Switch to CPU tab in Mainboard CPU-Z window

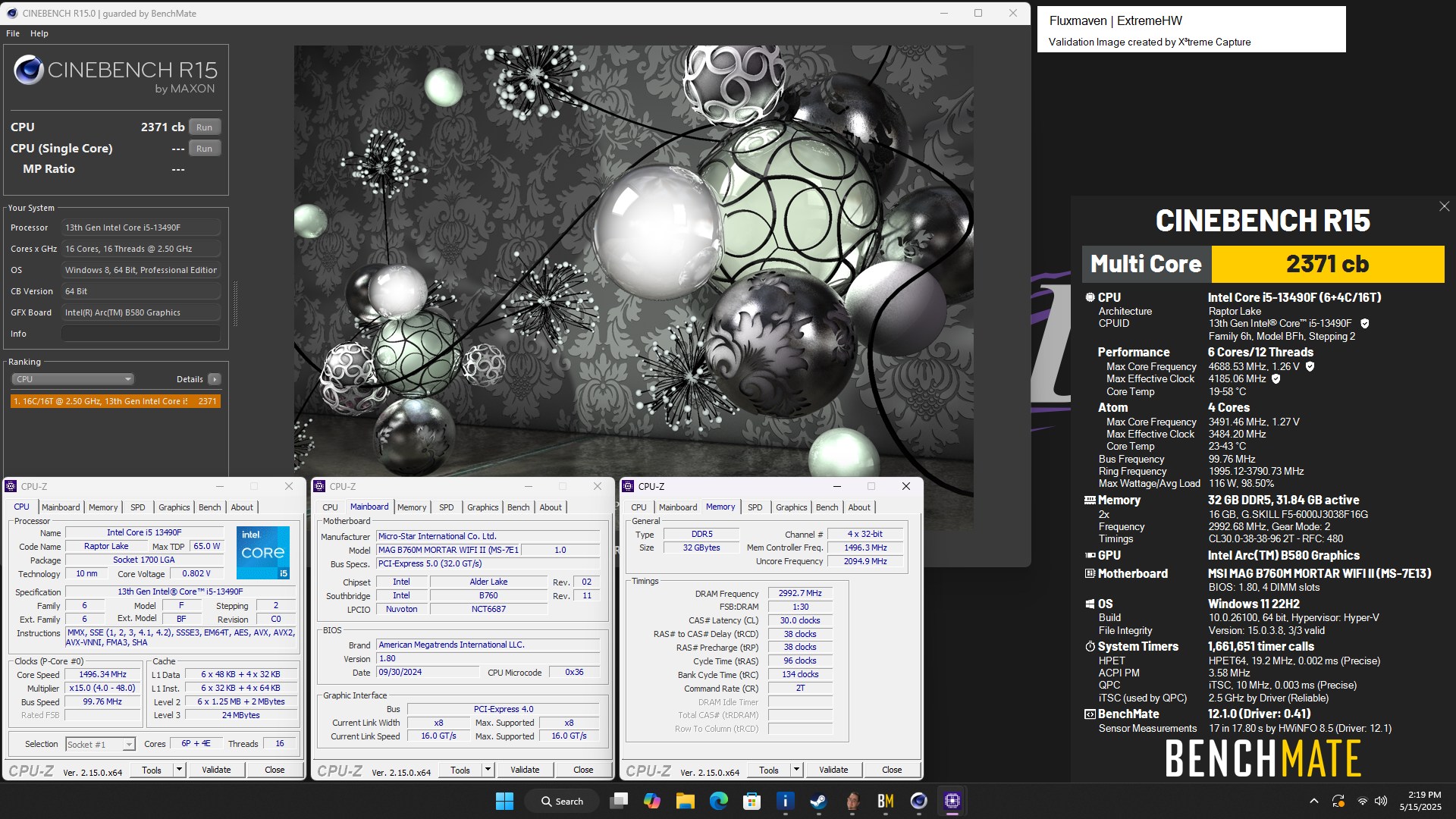pyautogui.click(x=330, y=507)
